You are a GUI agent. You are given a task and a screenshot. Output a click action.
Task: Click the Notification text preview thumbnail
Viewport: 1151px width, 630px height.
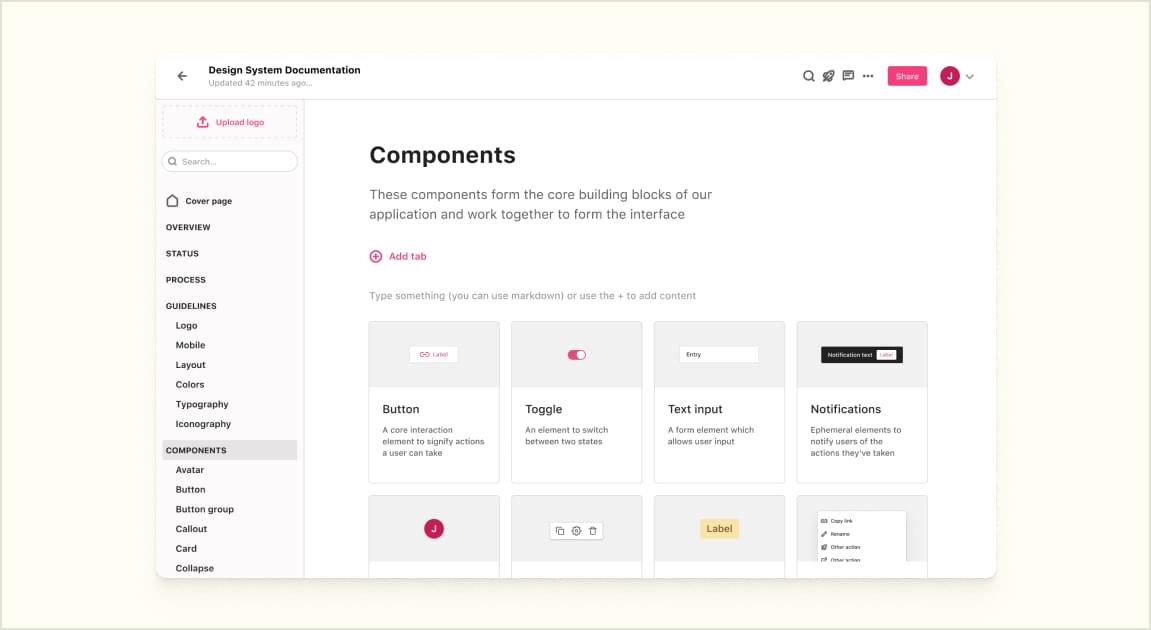click(x=862, y=355)
